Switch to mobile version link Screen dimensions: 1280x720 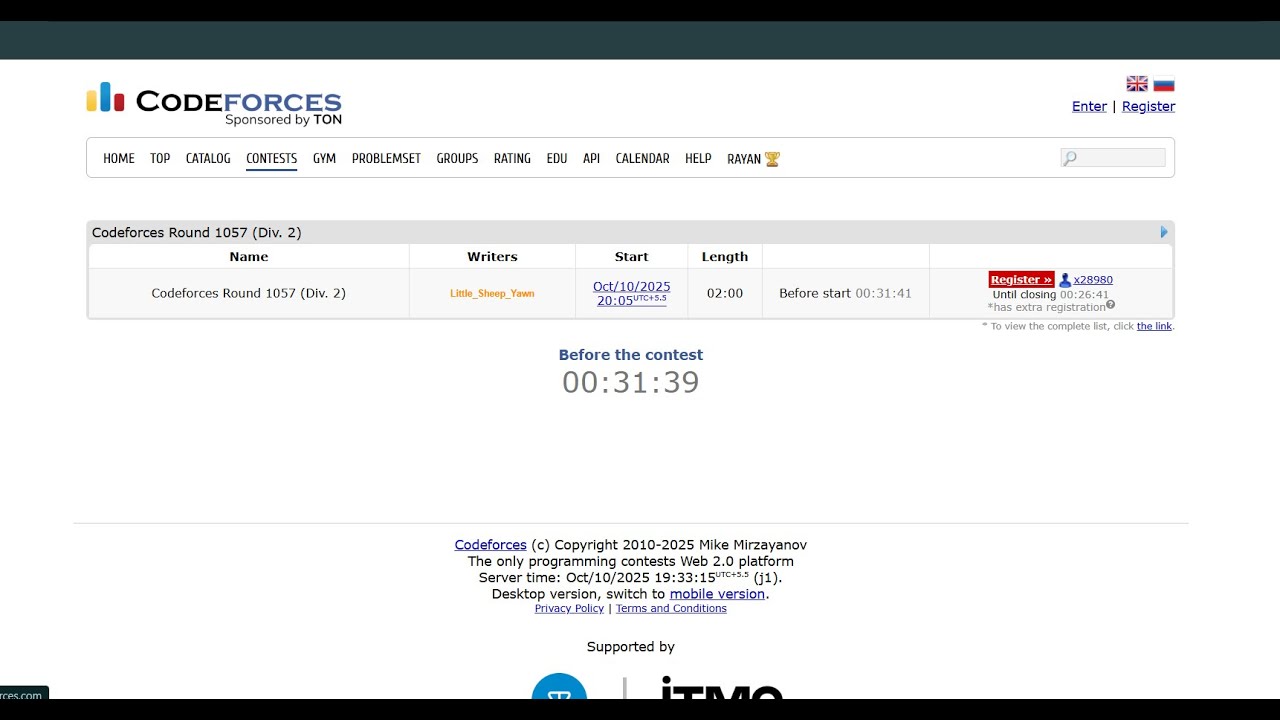[718, 594]
